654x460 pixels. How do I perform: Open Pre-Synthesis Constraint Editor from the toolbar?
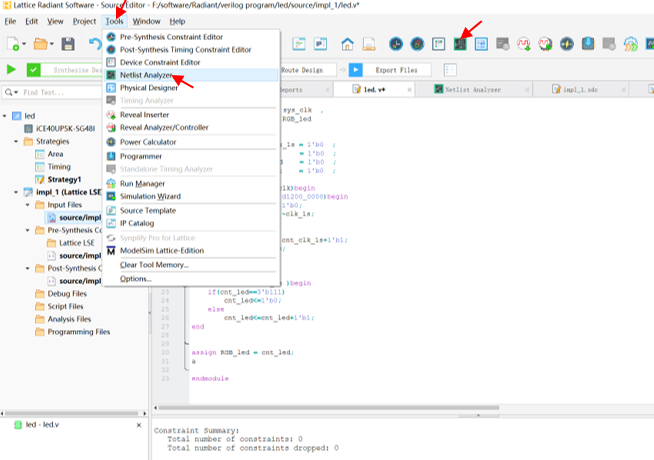pos(396,44)
